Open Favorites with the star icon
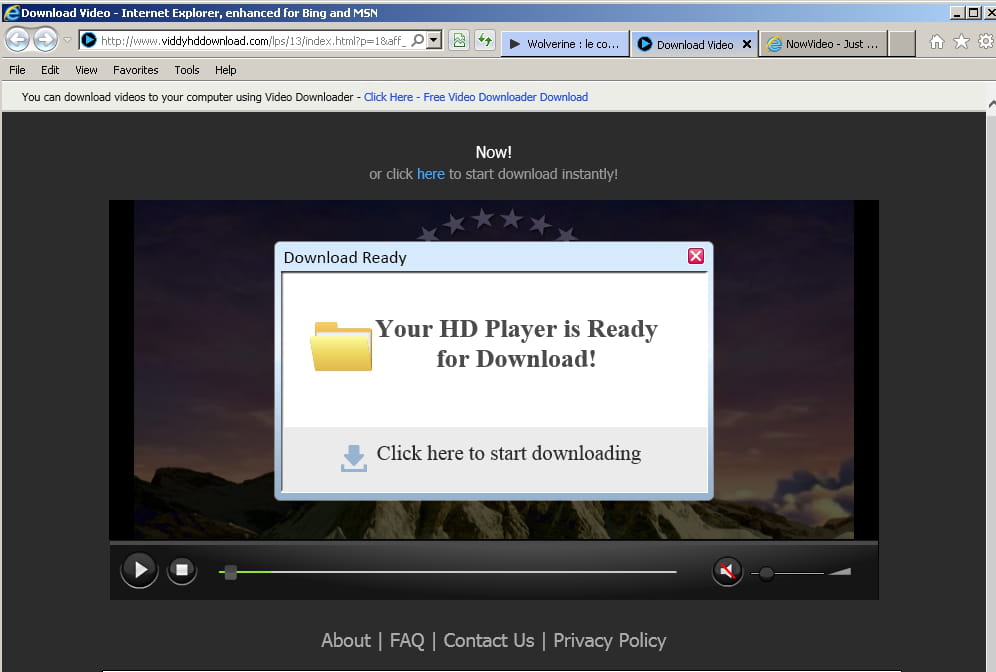The image size is (996, 672). pyautogui.click(x=961, y=42)
